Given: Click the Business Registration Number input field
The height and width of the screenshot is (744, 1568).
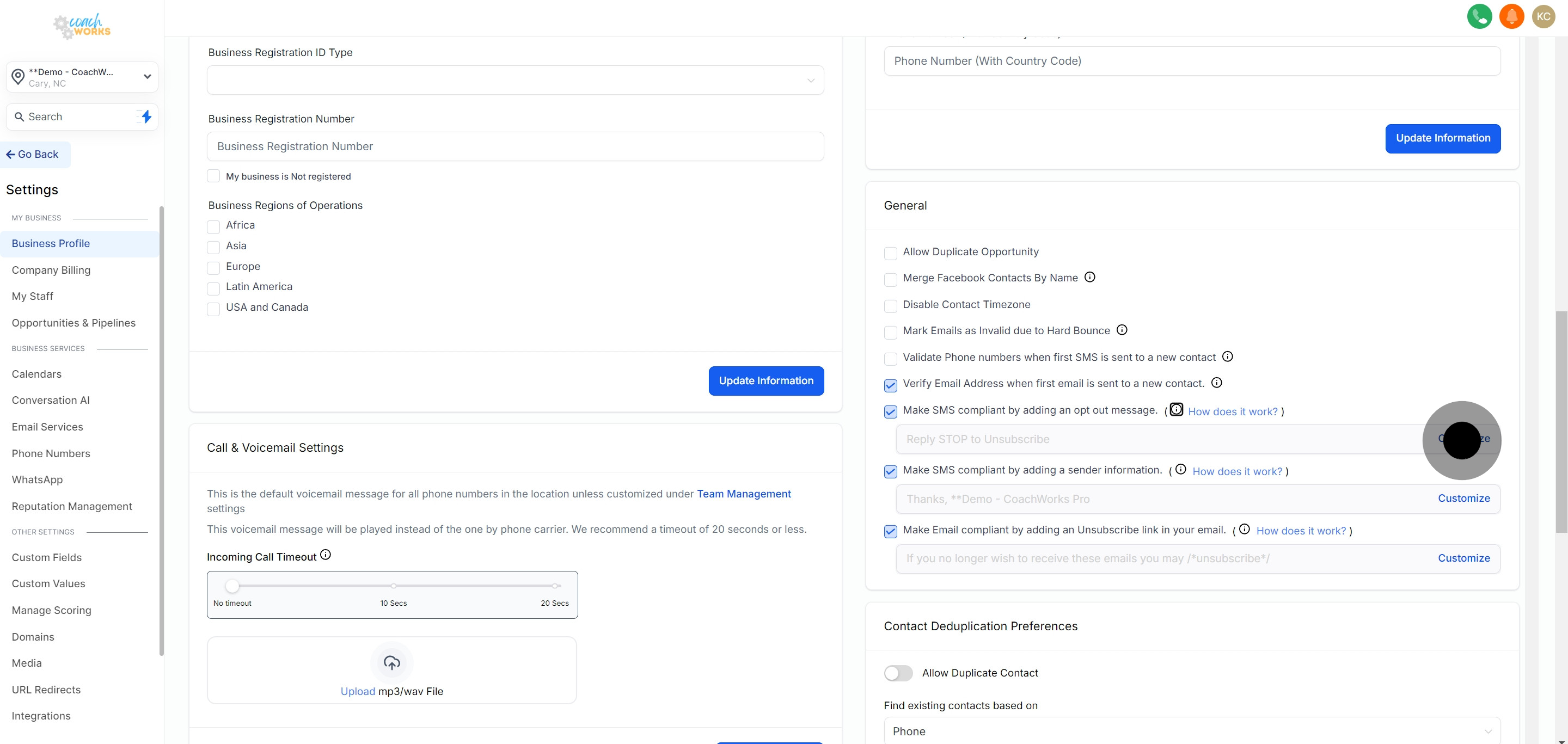Looking at the screenshot, I should tap(515, 146).
